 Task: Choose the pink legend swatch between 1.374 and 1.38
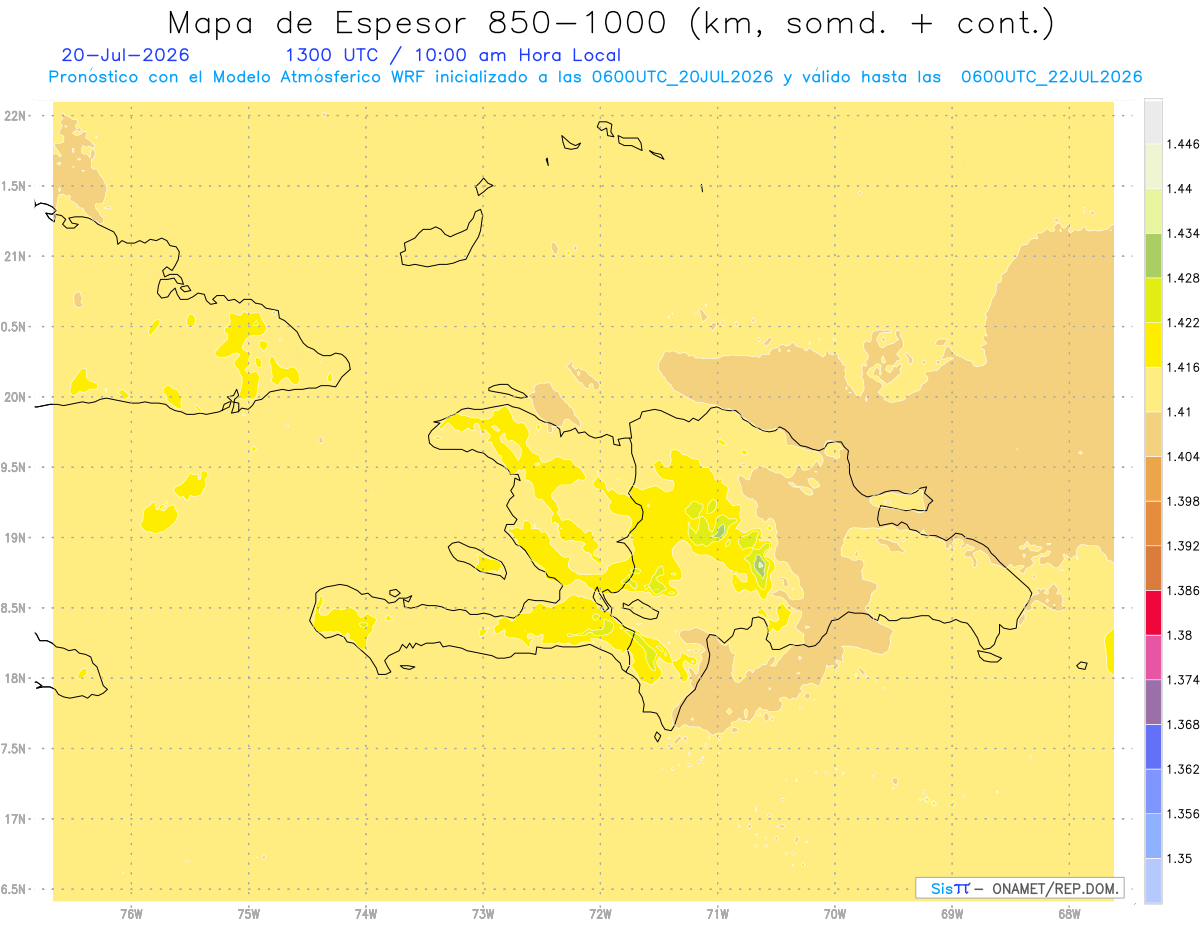point(1153,657)
